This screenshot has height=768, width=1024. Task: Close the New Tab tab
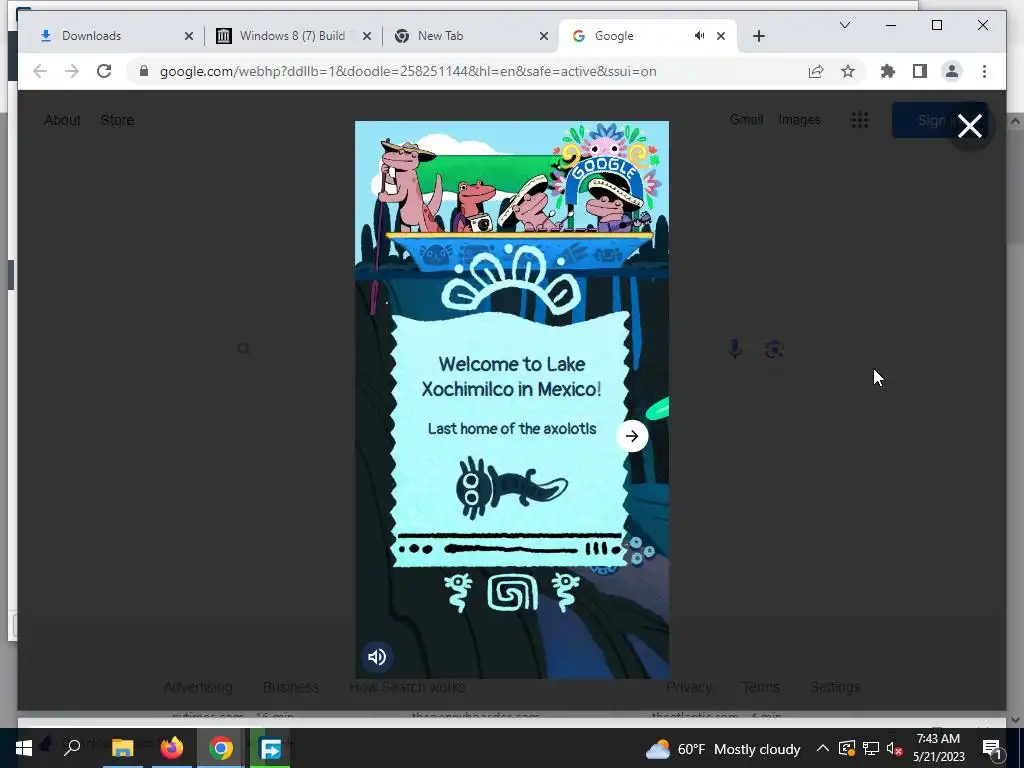pos(543,36)
